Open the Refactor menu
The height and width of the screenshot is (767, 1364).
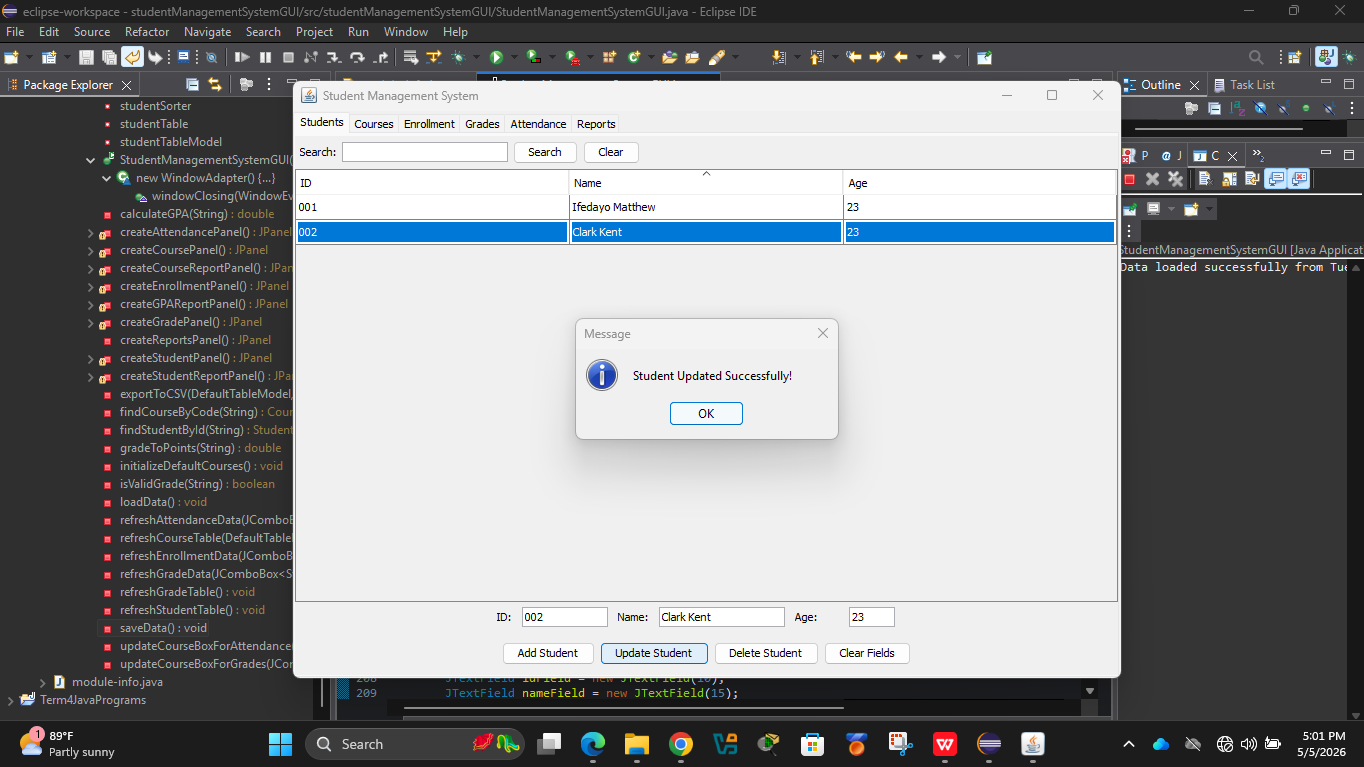pos(147,32)
